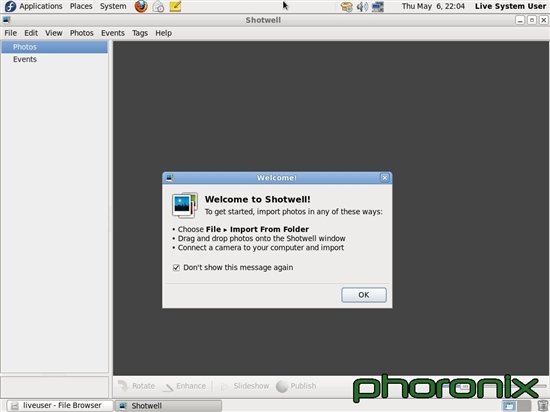Switch to second workspace in switcher
Image resolution: width=550 pixels, height=412 pixels.
[524, 406]
